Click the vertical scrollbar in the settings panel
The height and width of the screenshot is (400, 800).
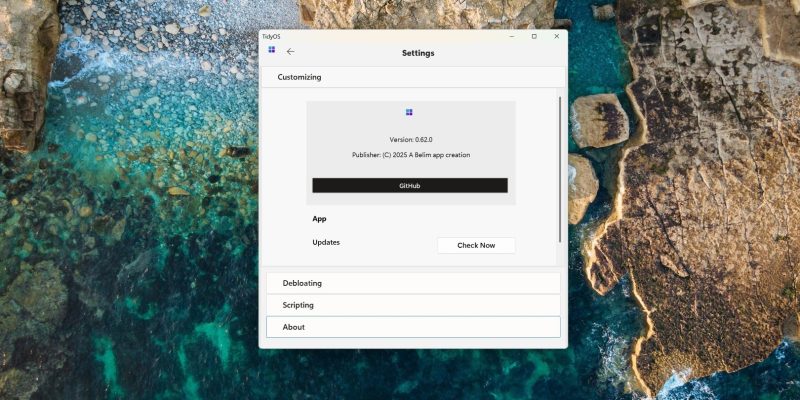point(559,168)
